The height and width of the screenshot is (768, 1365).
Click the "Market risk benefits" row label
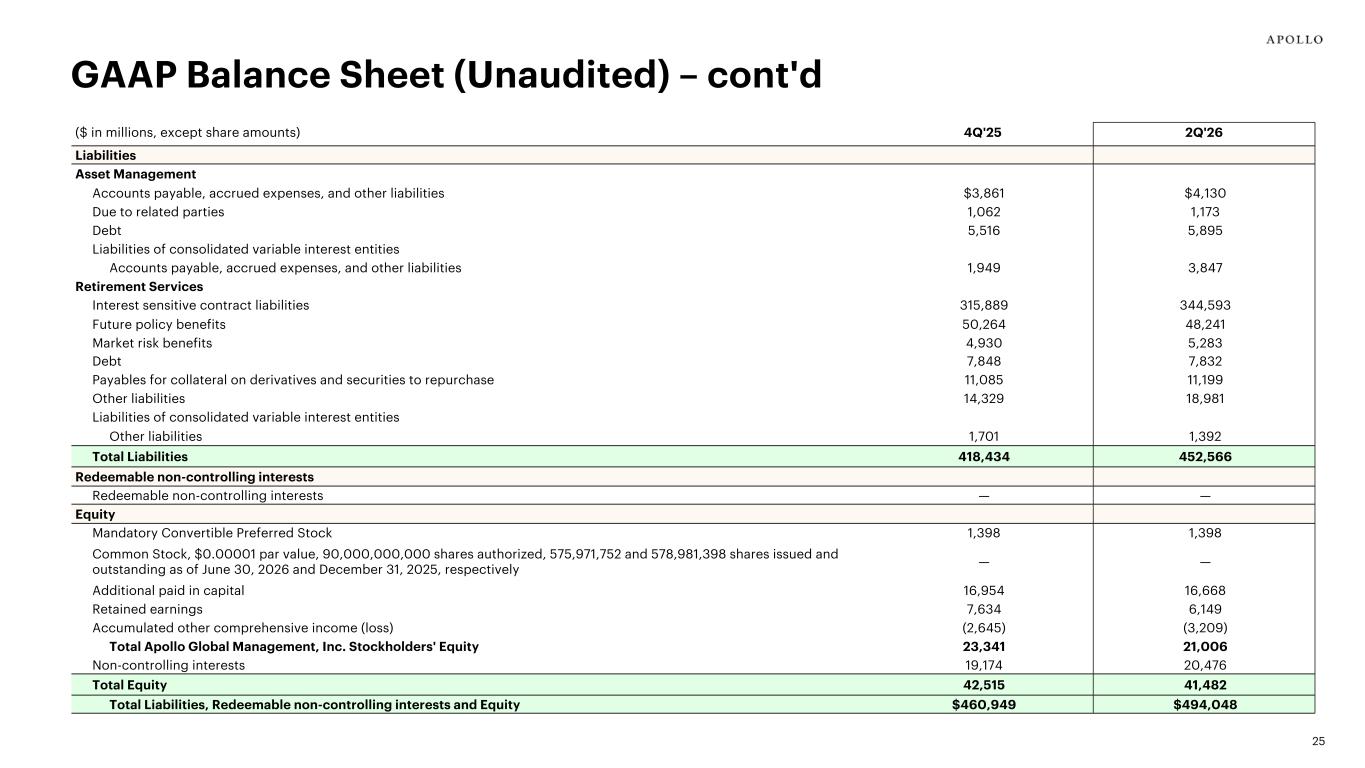click(152, 343)
